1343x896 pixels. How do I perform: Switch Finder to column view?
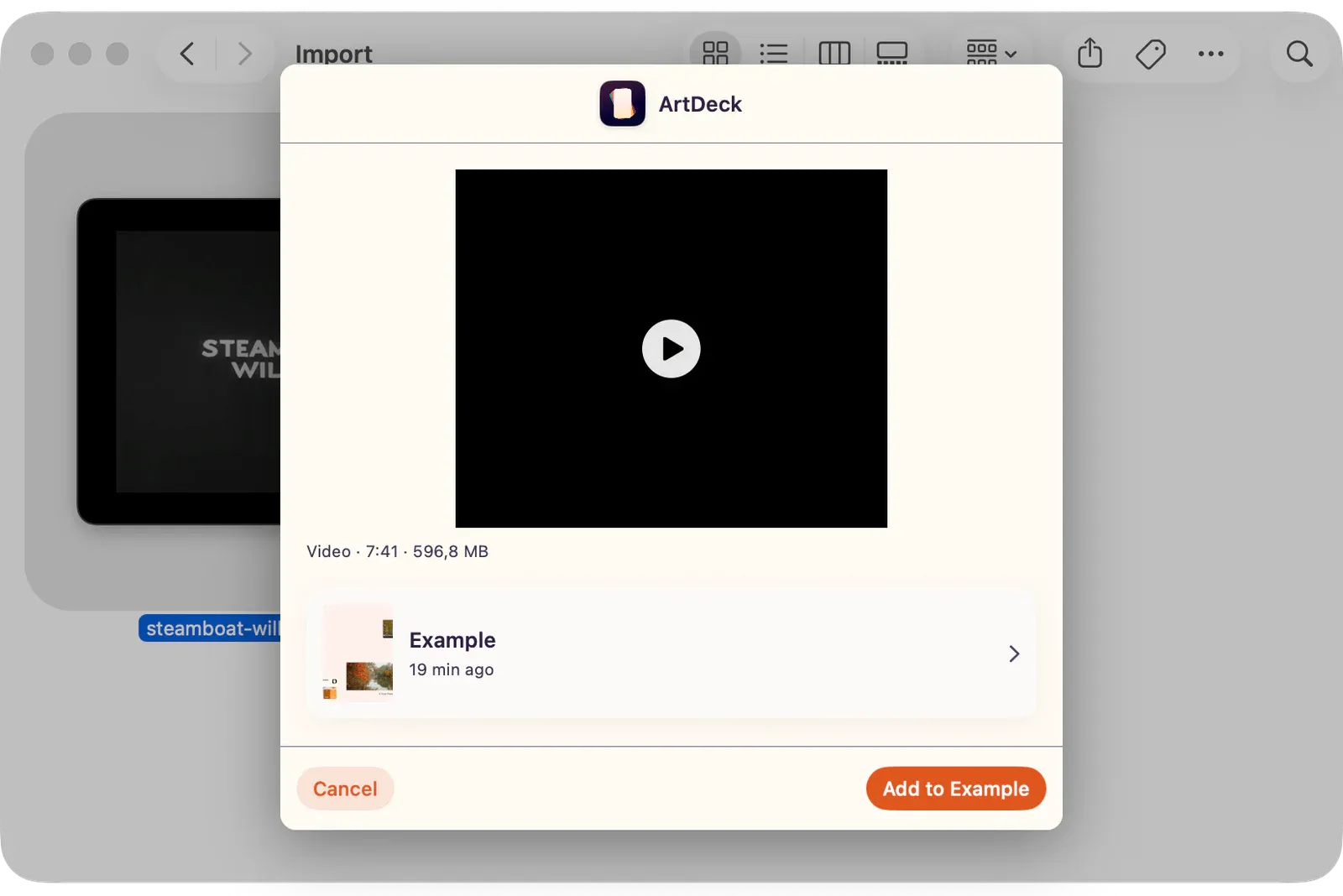click(834, 54)
